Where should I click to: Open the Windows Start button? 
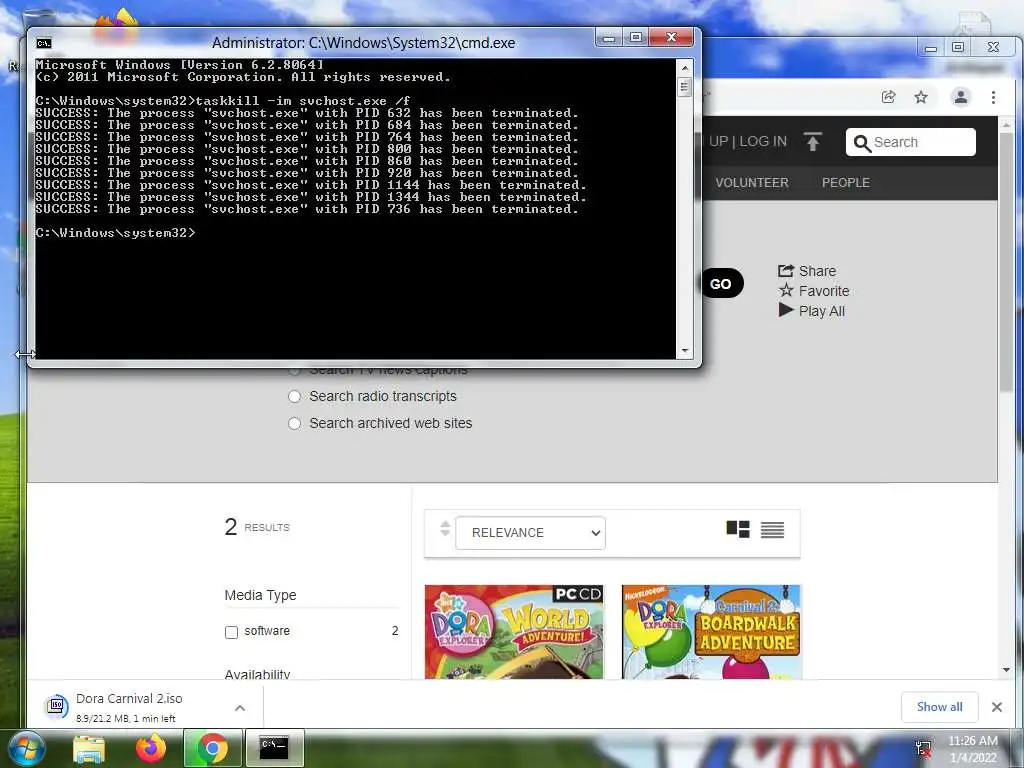[27, 749]
